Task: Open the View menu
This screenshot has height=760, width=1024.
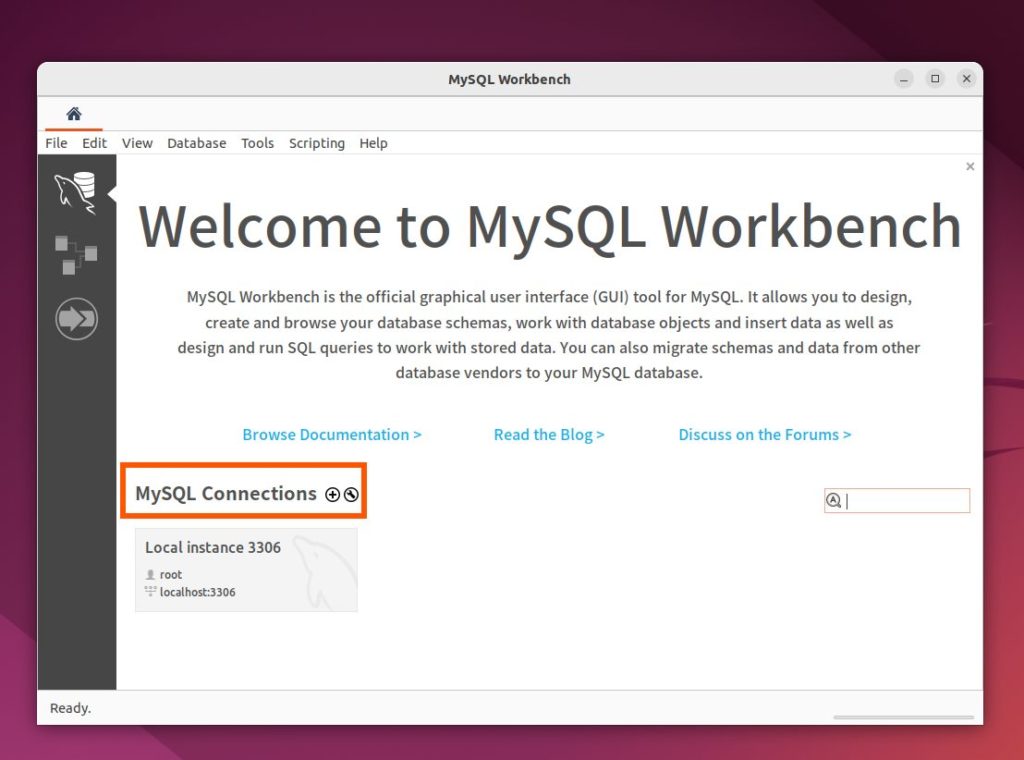Action: click(x=137, y=143)
